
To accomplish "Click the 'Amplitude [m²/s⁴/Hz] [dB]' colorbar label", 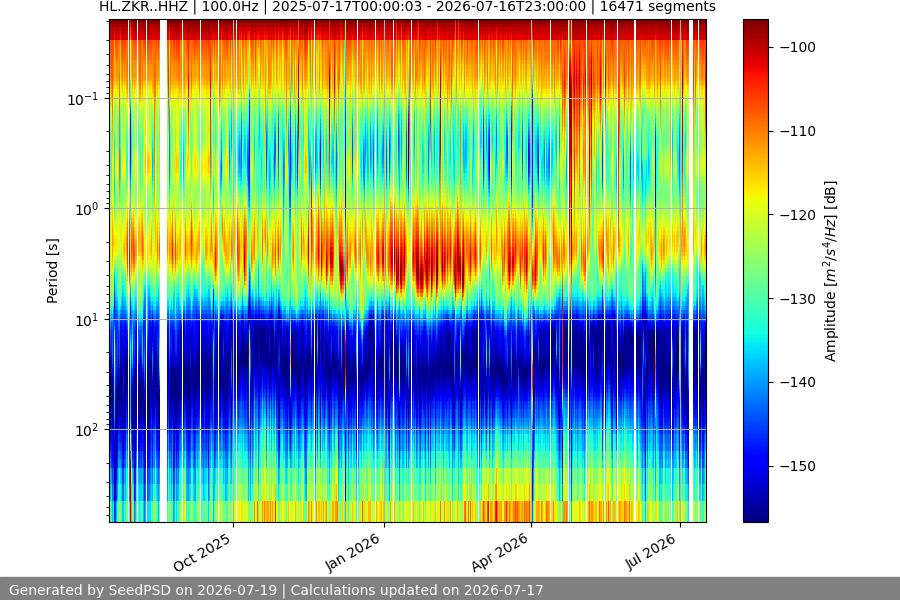I will point(831,271).
